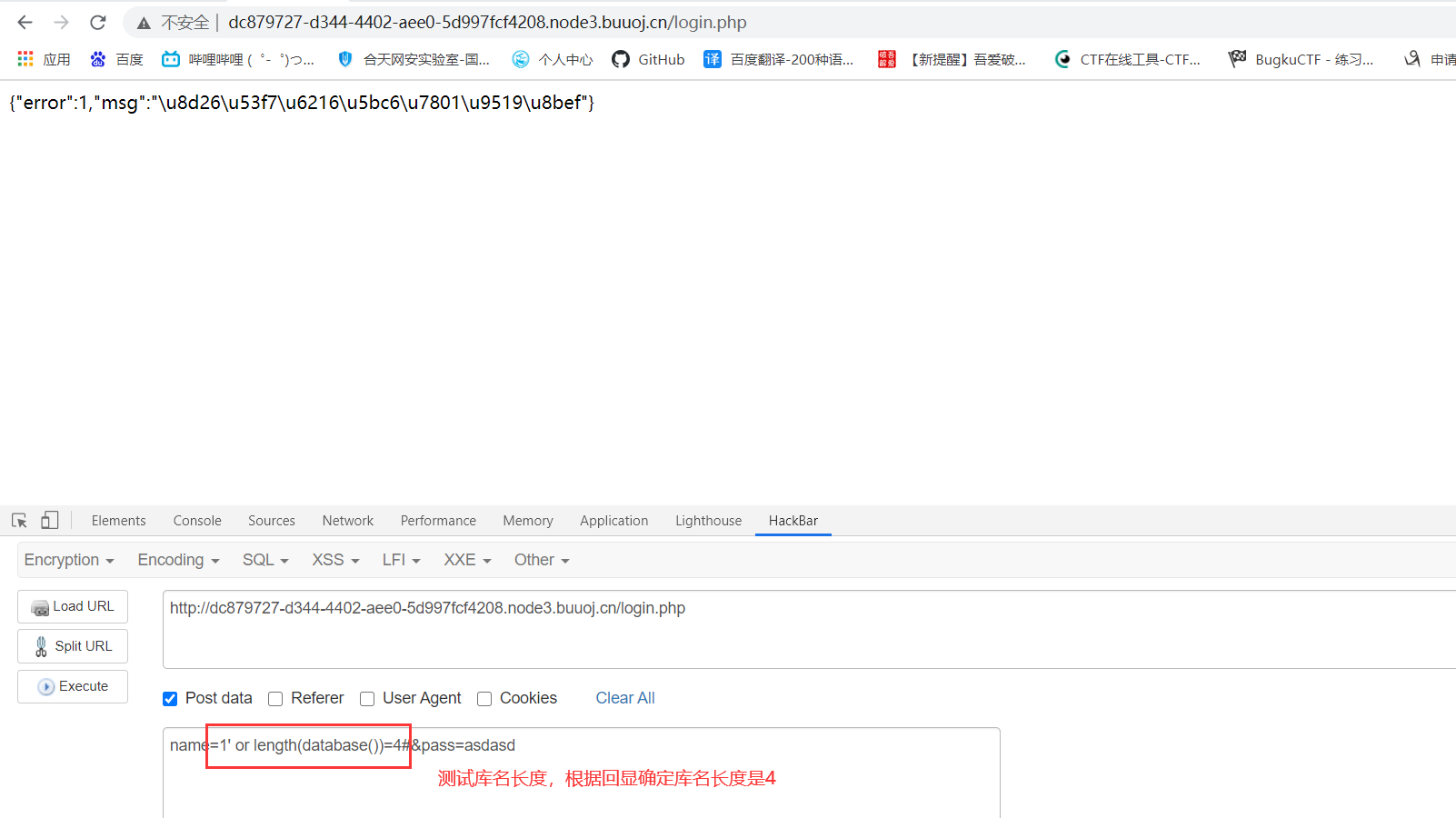The width and height of the screenshot is (1456, 818).
Task: Open the 应用 apps grid bookmark
Action: tap(44, 59)
